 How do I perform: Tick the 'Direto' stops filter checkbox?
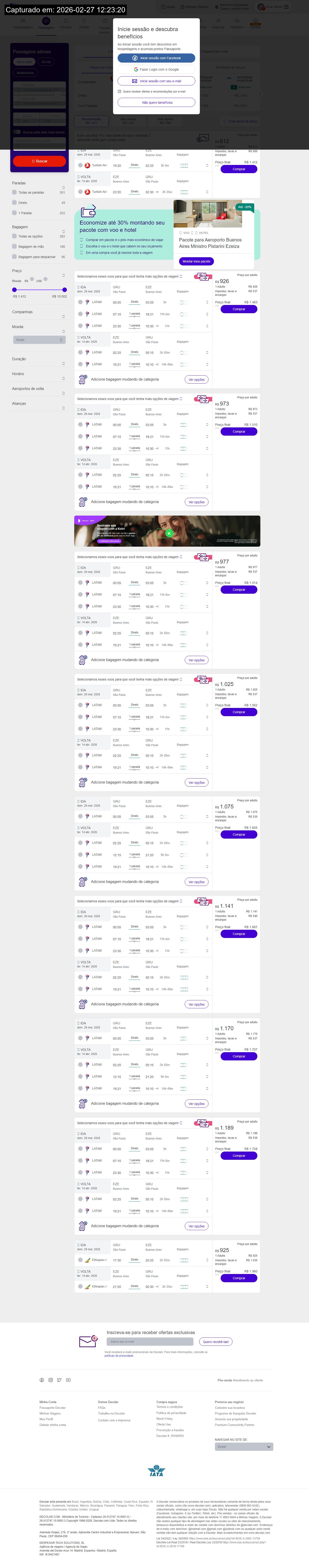pyautogui.click(x=15, y=203)
